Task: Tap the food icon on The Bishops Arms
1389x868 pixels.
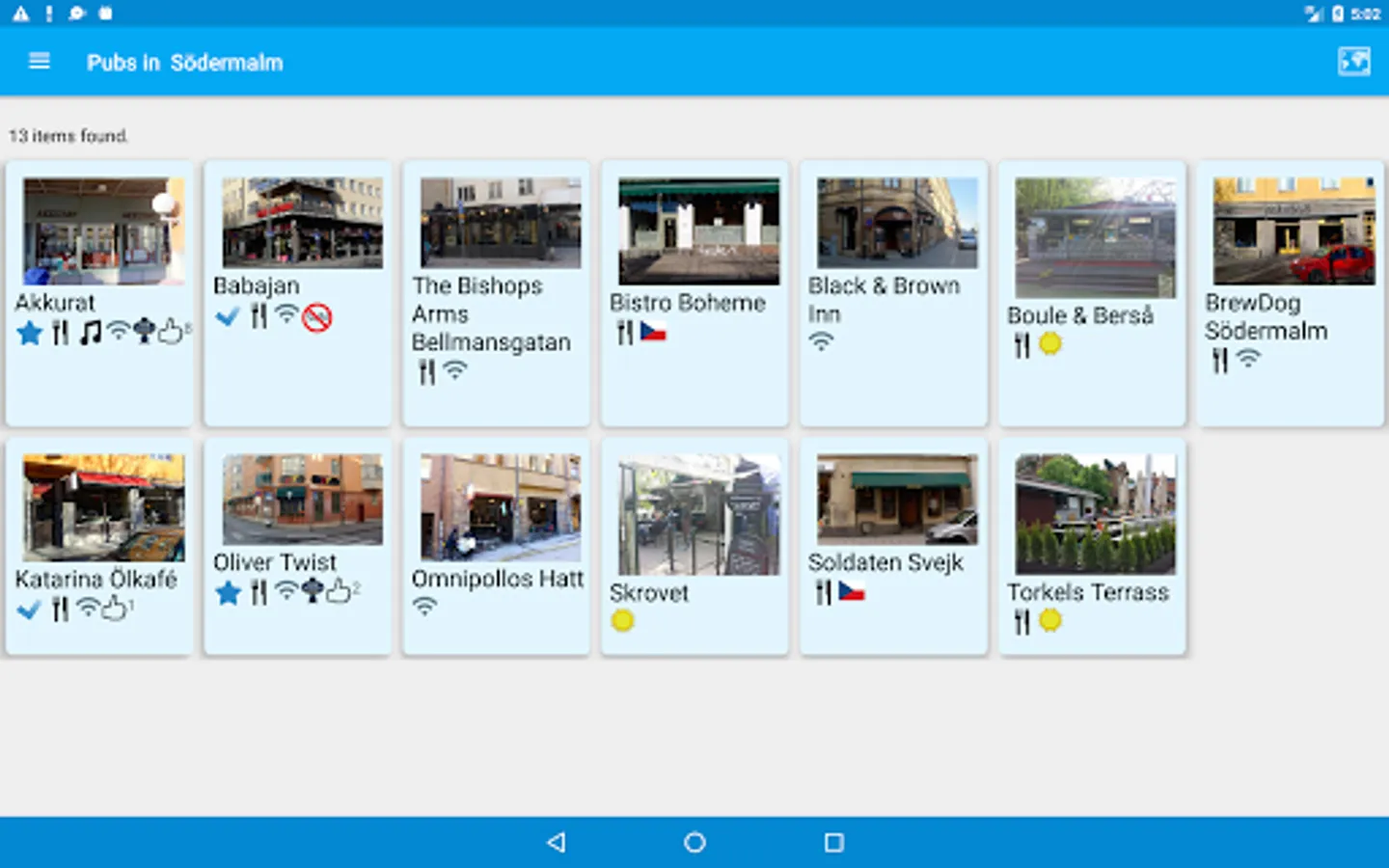Action: (x=427, y=372)
